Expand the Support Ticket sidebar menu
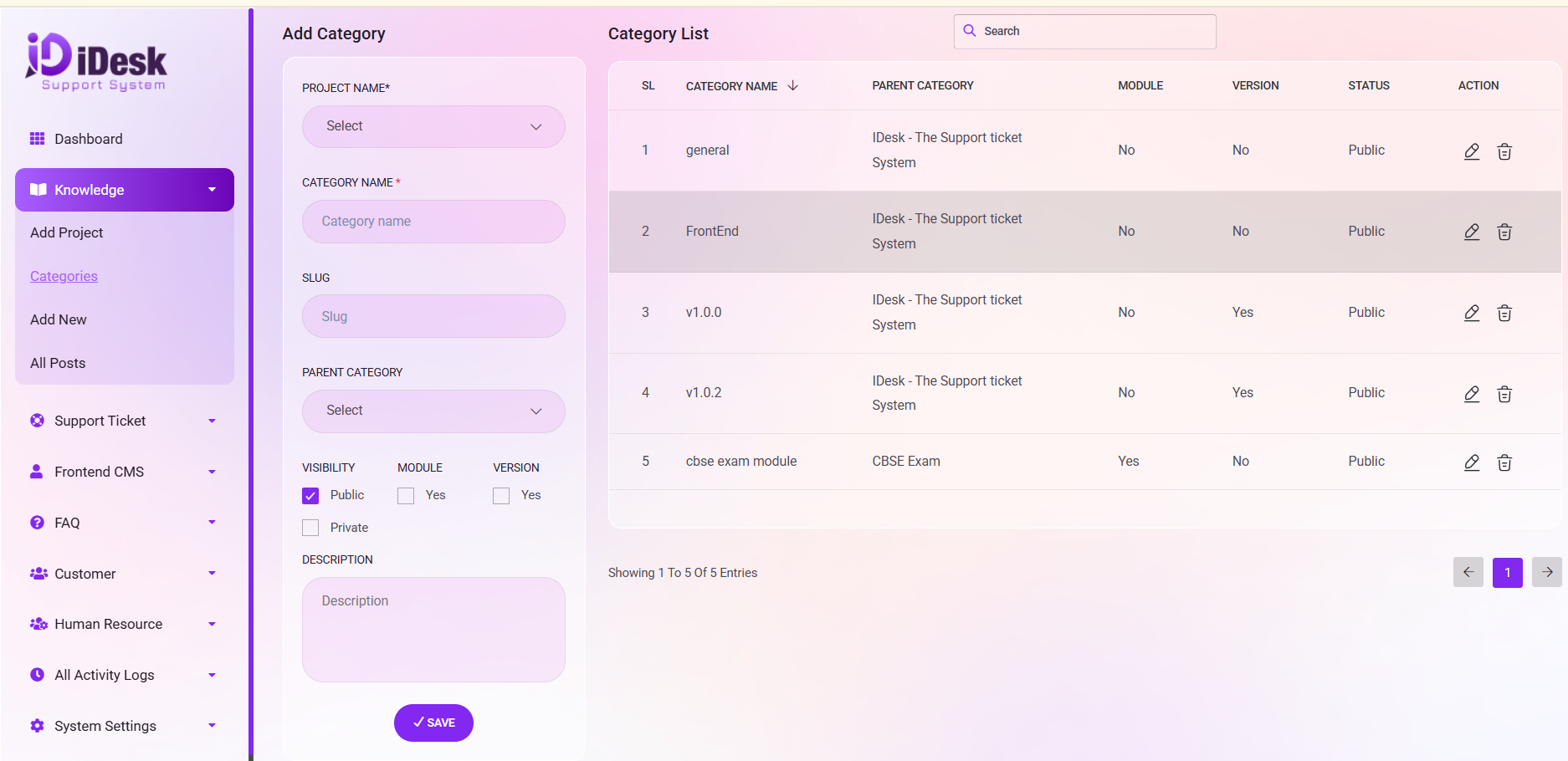1568x761 pixels. click(x=124, y=421)
